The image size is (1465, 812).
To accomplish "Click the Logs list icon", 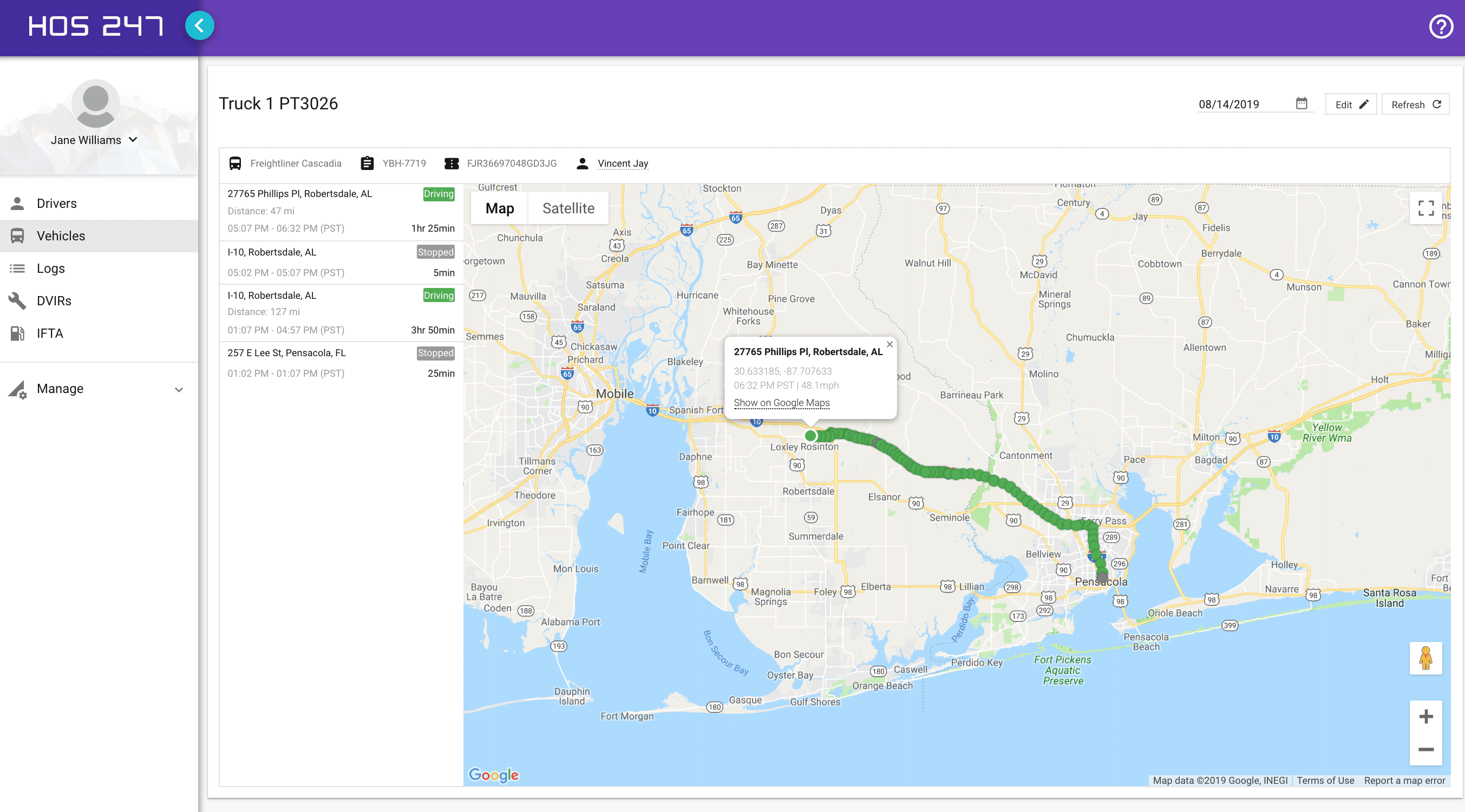I will [18, 268].
